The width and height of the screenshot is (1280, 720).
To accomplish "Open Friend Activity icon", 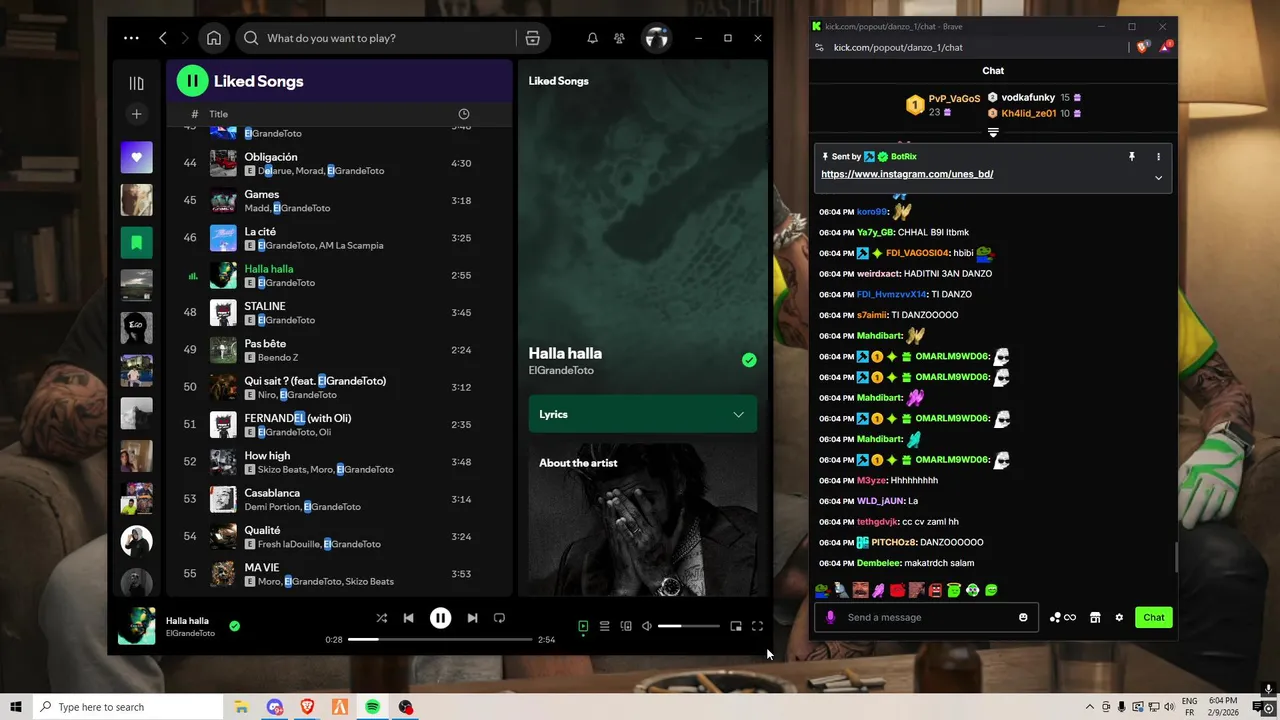I will coord(620,38).
